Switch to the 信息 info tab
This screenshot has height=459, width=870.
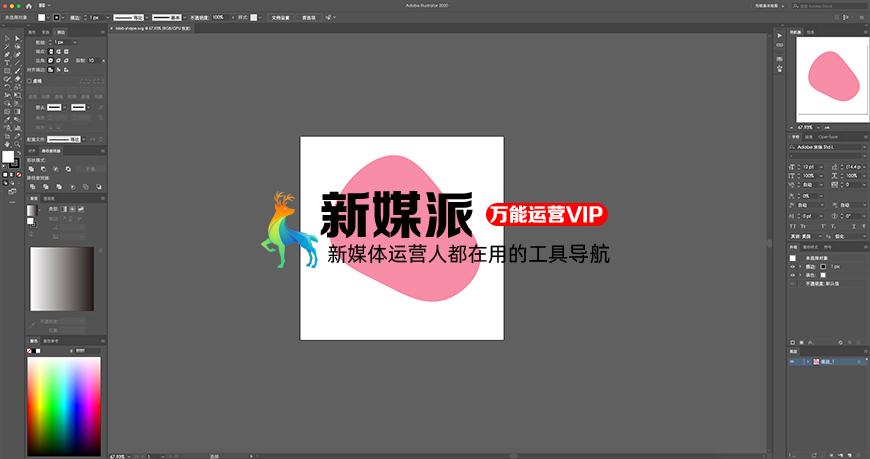click(x=811, y=32)
